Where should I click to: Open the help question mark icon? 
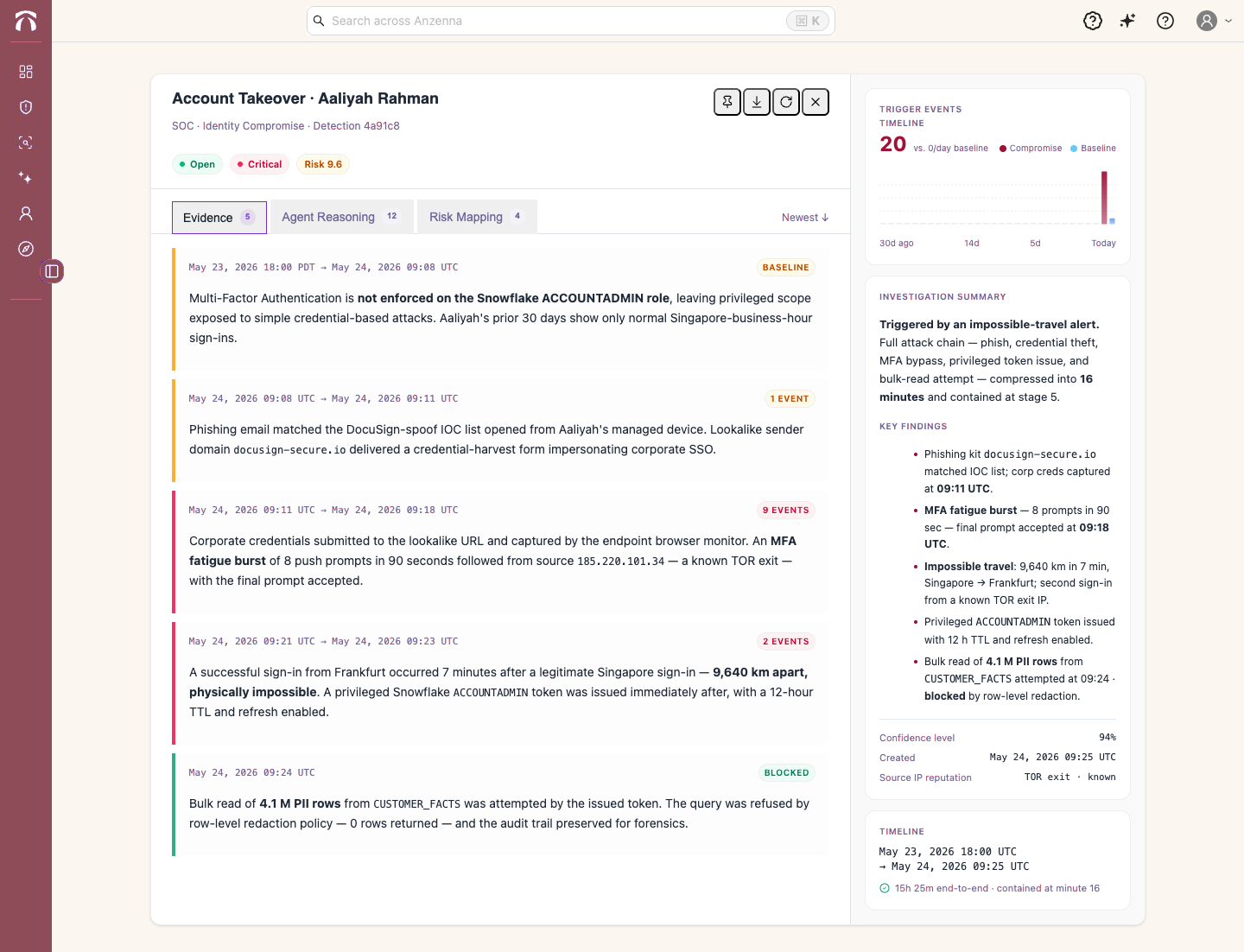pyautogui.click(x=1165, y=21)
